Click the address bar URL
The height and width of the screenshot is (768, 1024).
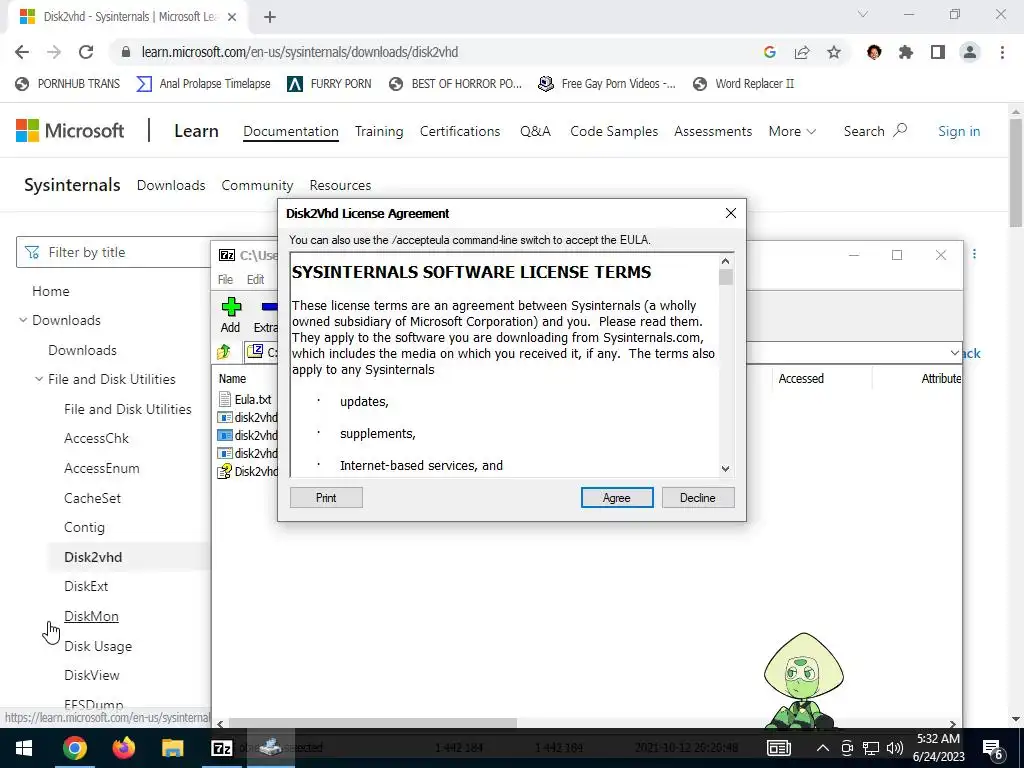pyautogui.click(x=300, y=52)
